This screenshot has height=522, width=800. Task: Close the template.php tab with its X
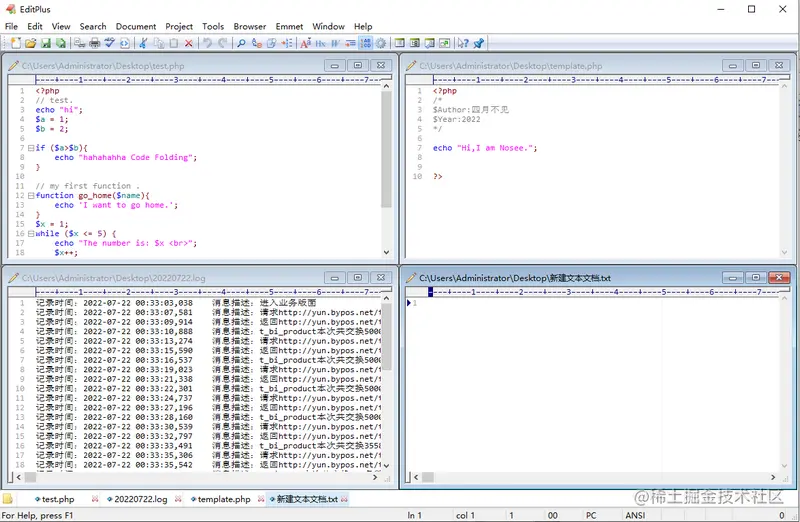point(261,499)
